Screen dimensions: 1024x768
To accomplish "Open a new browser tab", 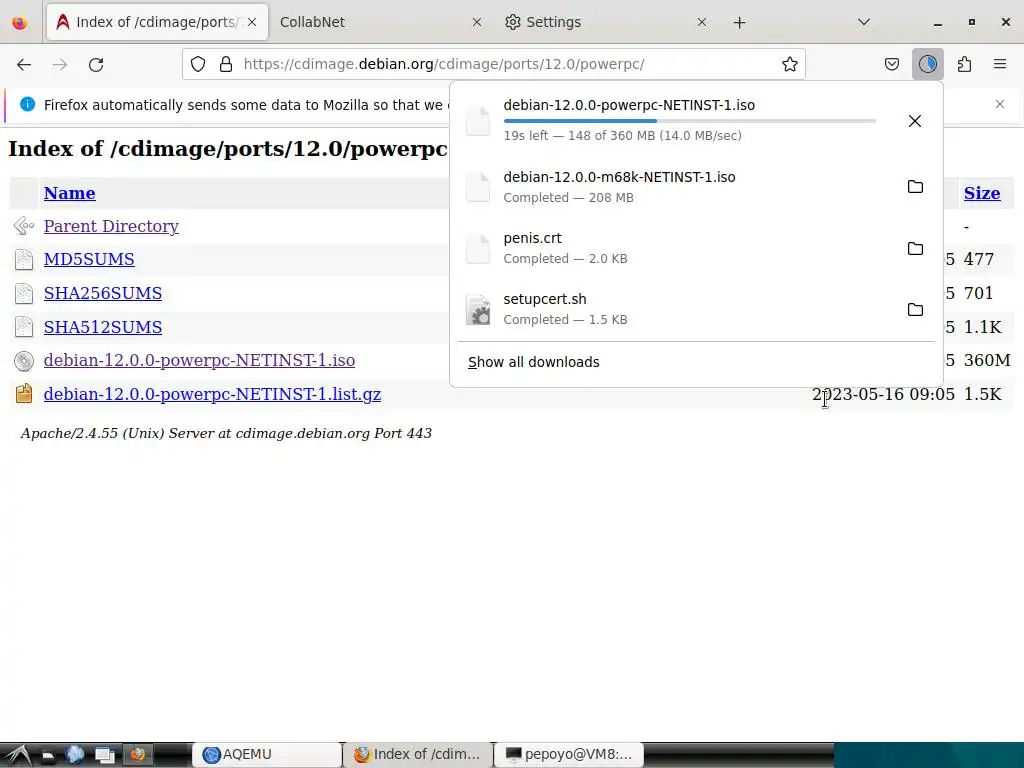I will (x=739, y=23).
